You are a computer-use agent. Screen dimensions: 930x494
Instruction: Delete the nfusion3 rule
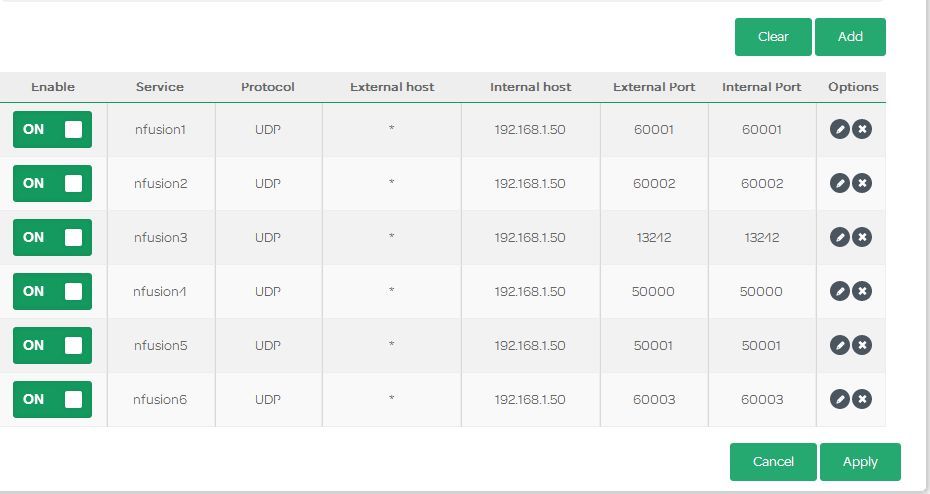[x=861, y=237]
